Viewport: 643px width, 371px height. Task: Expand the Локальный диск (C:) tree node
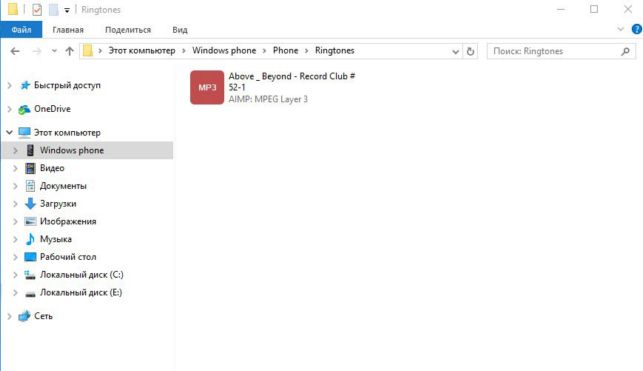pyautogui.click(x=15, y=275)
